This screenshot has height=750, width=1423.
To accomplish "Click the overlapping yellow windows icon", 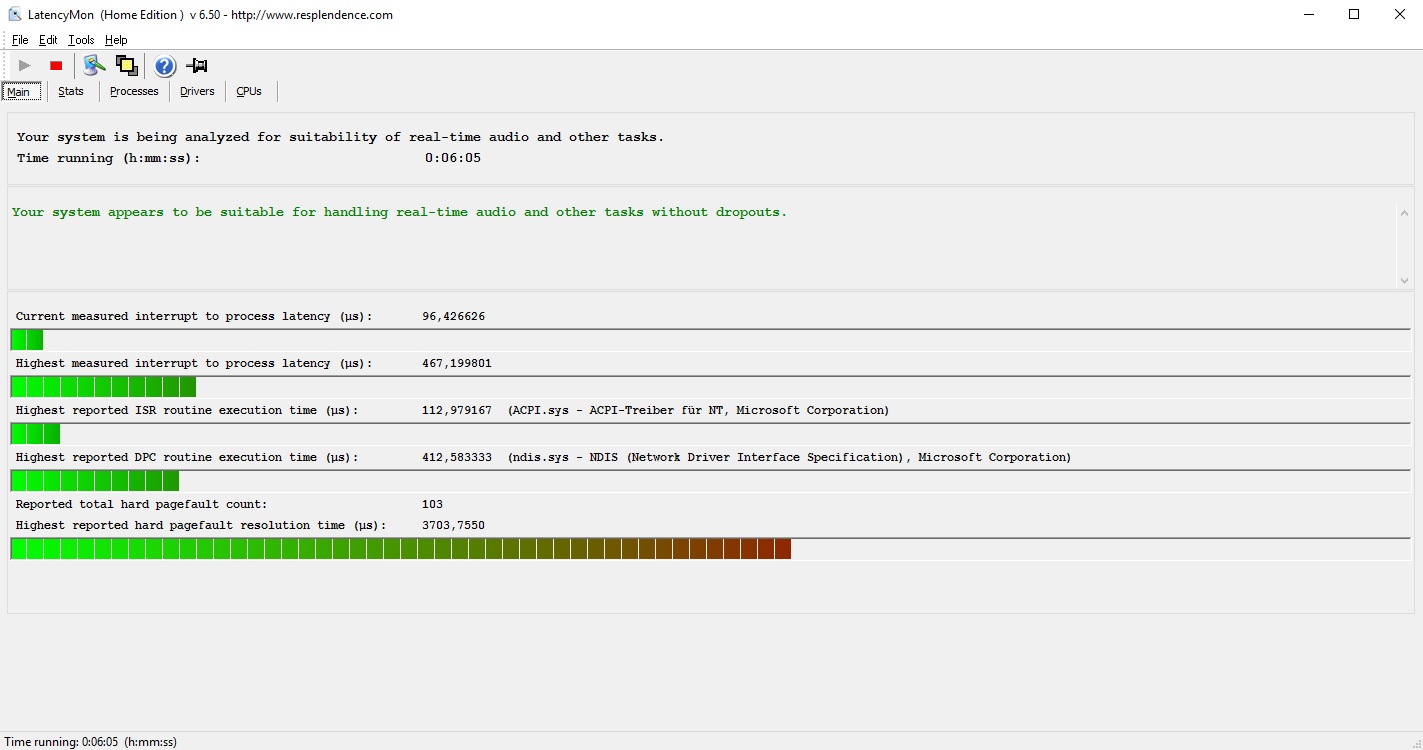I will coord(127,66).
